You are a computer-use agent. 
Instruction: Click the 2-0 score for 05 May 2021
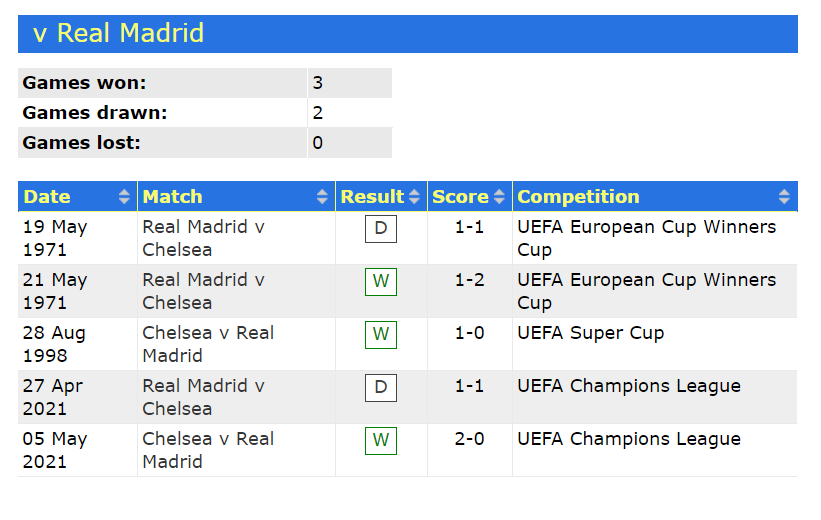click(469, 439)
